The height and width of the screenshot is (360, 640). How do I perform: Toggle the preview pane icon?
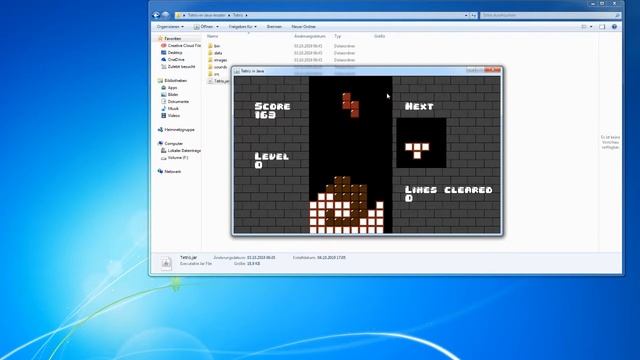[602, 27]
